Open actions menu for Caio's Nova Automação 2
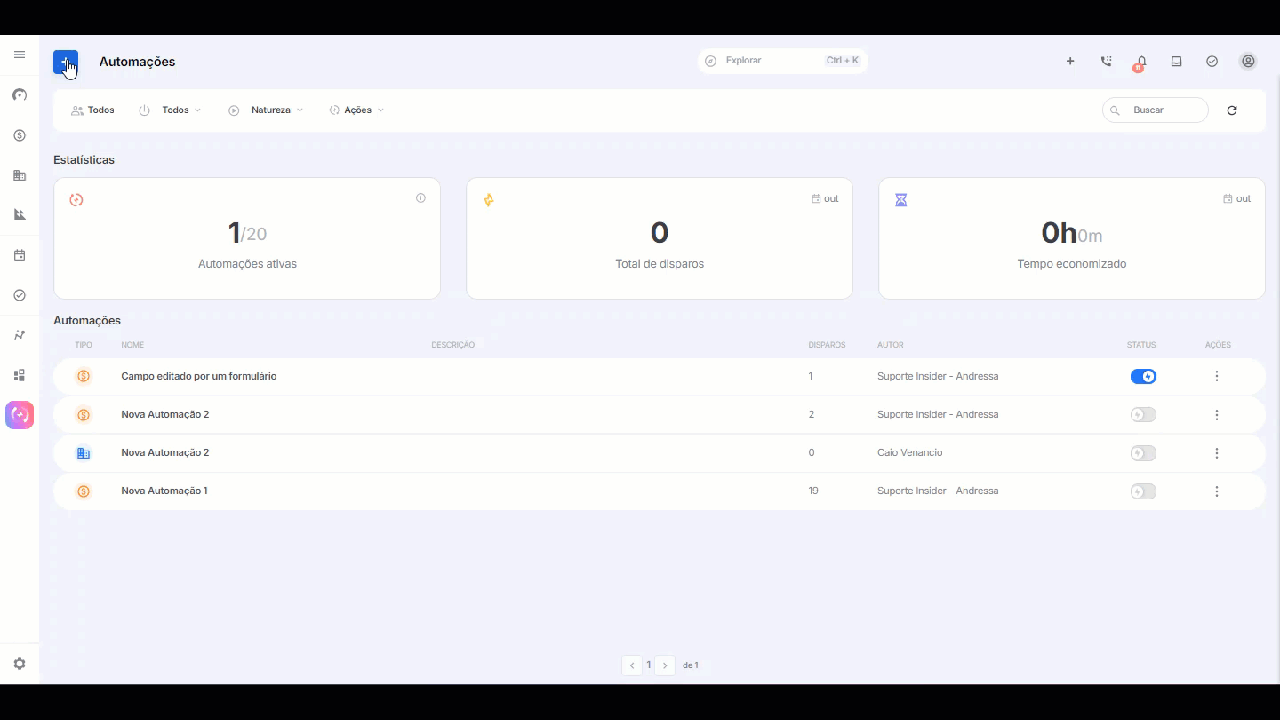 click(x=1217, y=453)
